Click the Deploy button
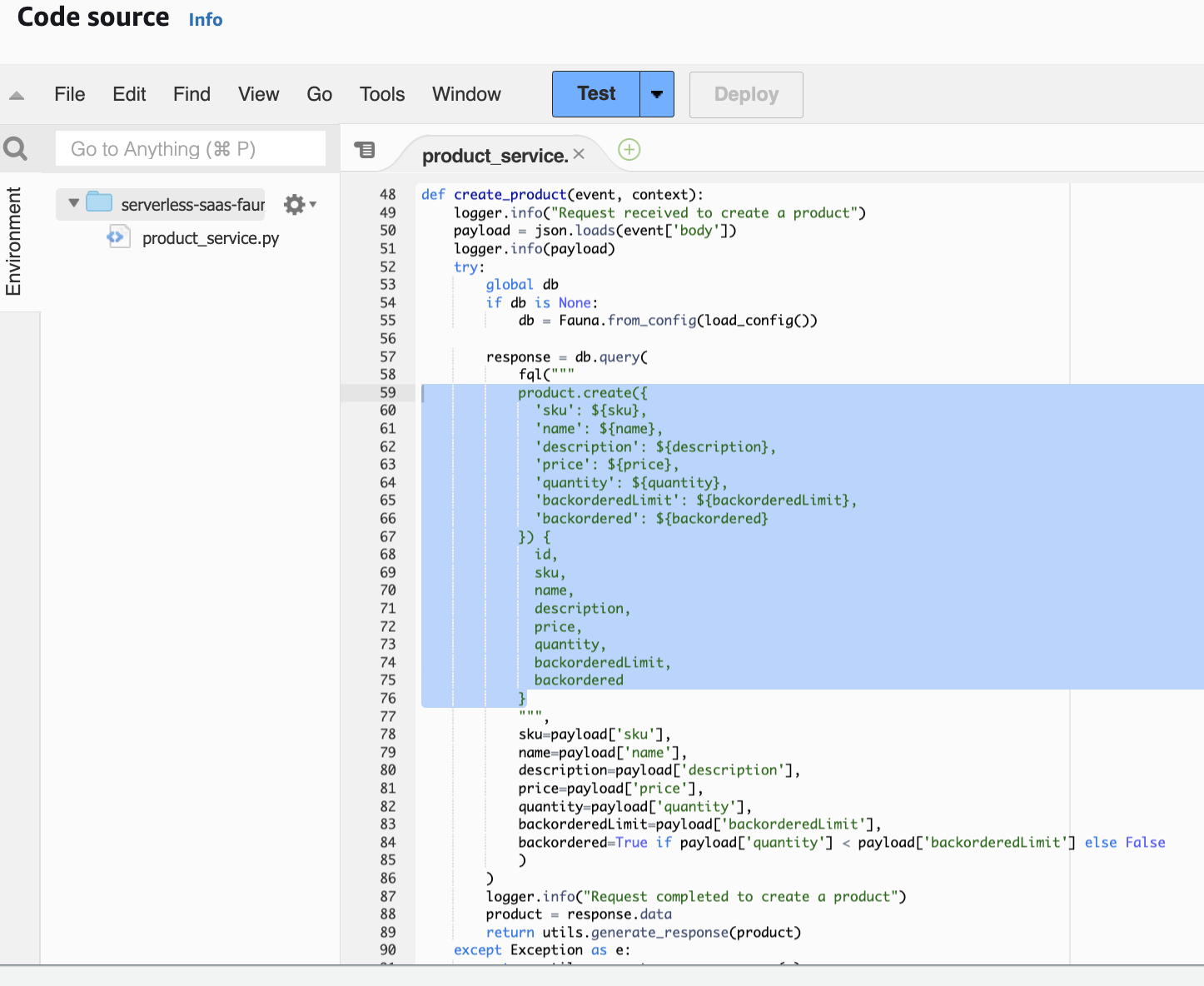Screen dimensions: 1204x986 point(746,94)
